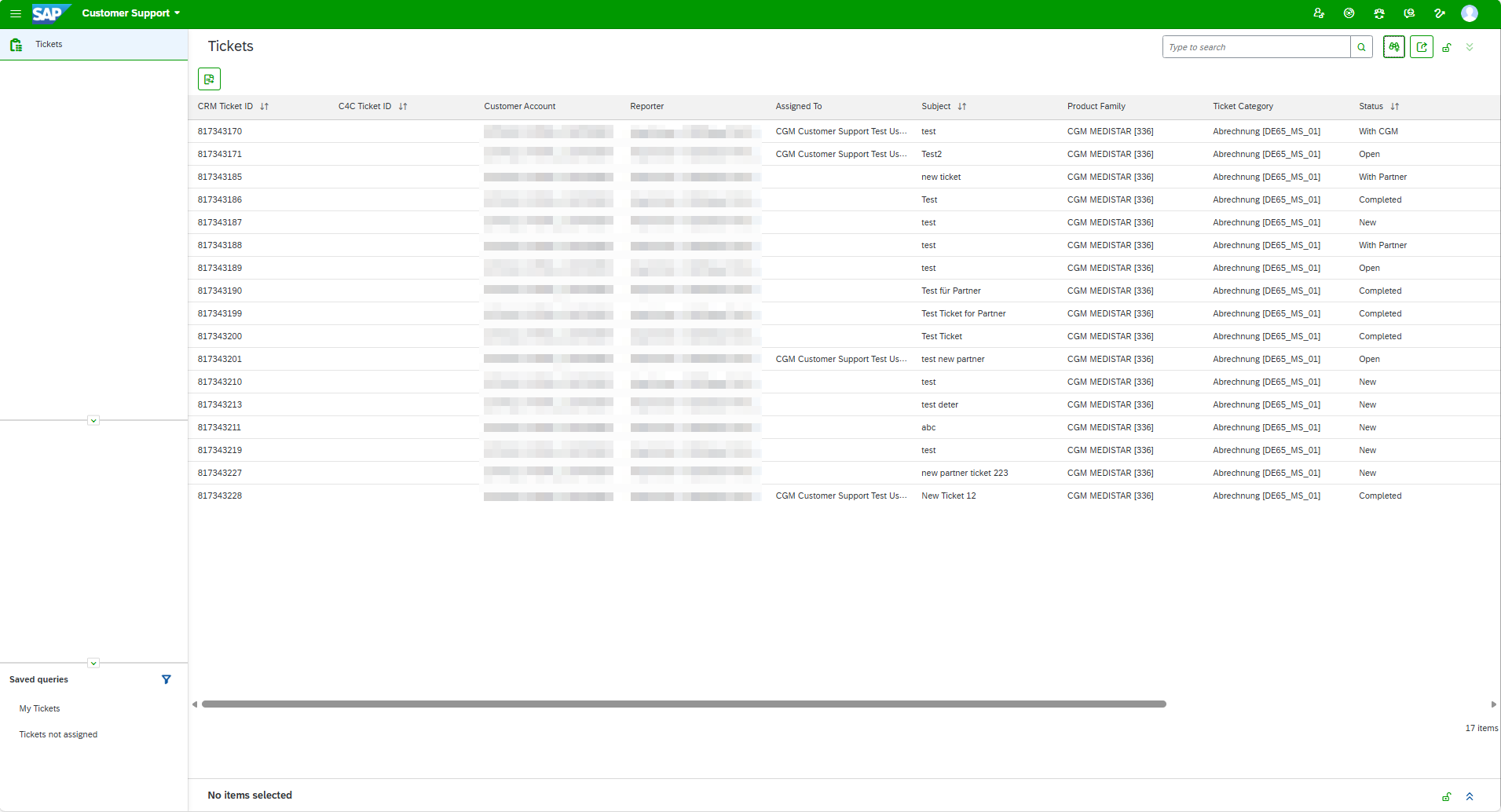Open the user account profile avatar

(x=1470, y=13)
